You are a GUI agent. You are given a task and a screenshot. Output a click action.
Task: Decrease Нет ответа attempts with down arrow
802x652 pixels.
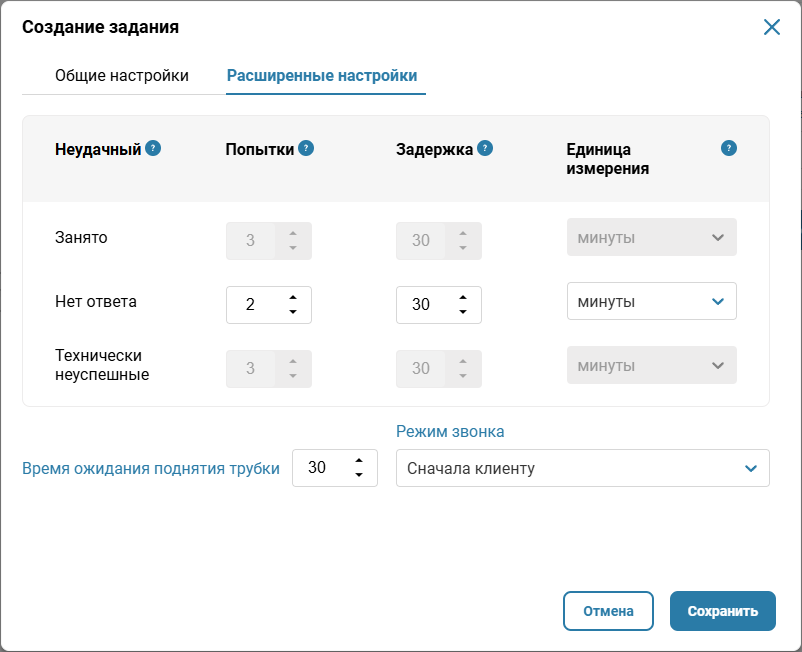pos(293,311)
